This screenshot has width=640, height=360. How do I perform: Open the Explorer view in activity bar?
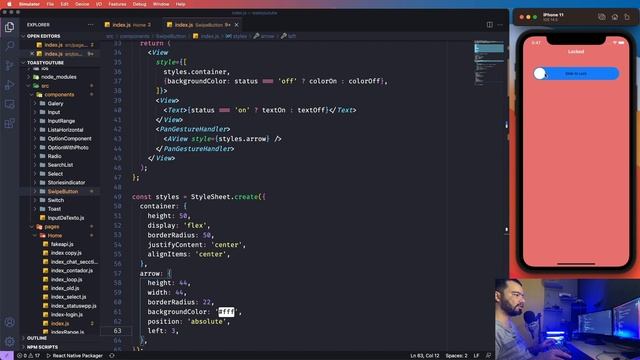point(9,27)
